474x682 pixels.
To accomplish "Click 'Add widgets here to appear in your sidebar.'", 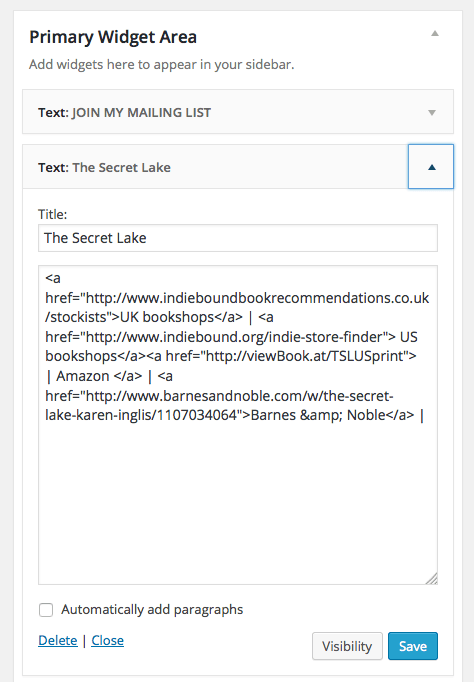I will [x=162, y=65].
